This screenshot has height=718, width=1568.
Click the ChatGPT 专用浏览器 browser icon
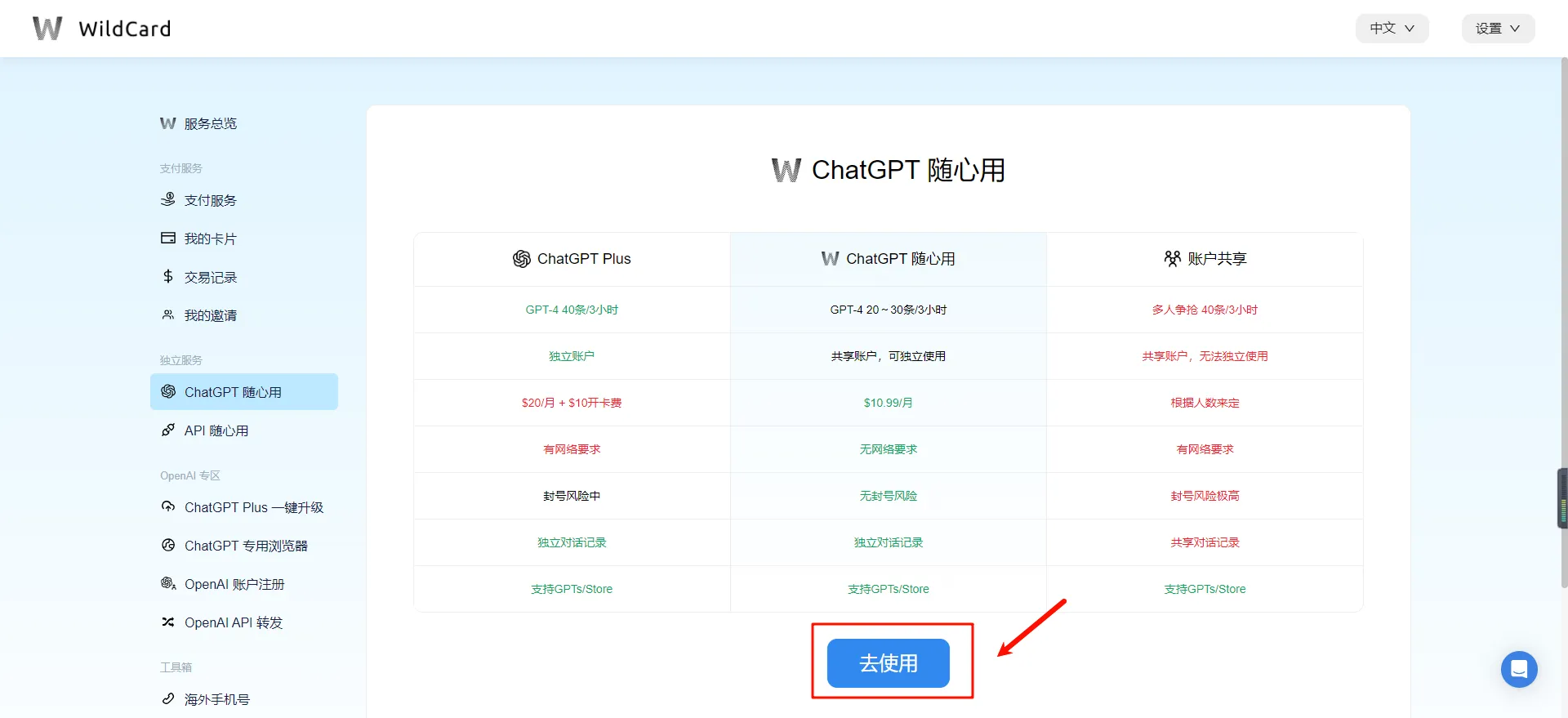168,545
